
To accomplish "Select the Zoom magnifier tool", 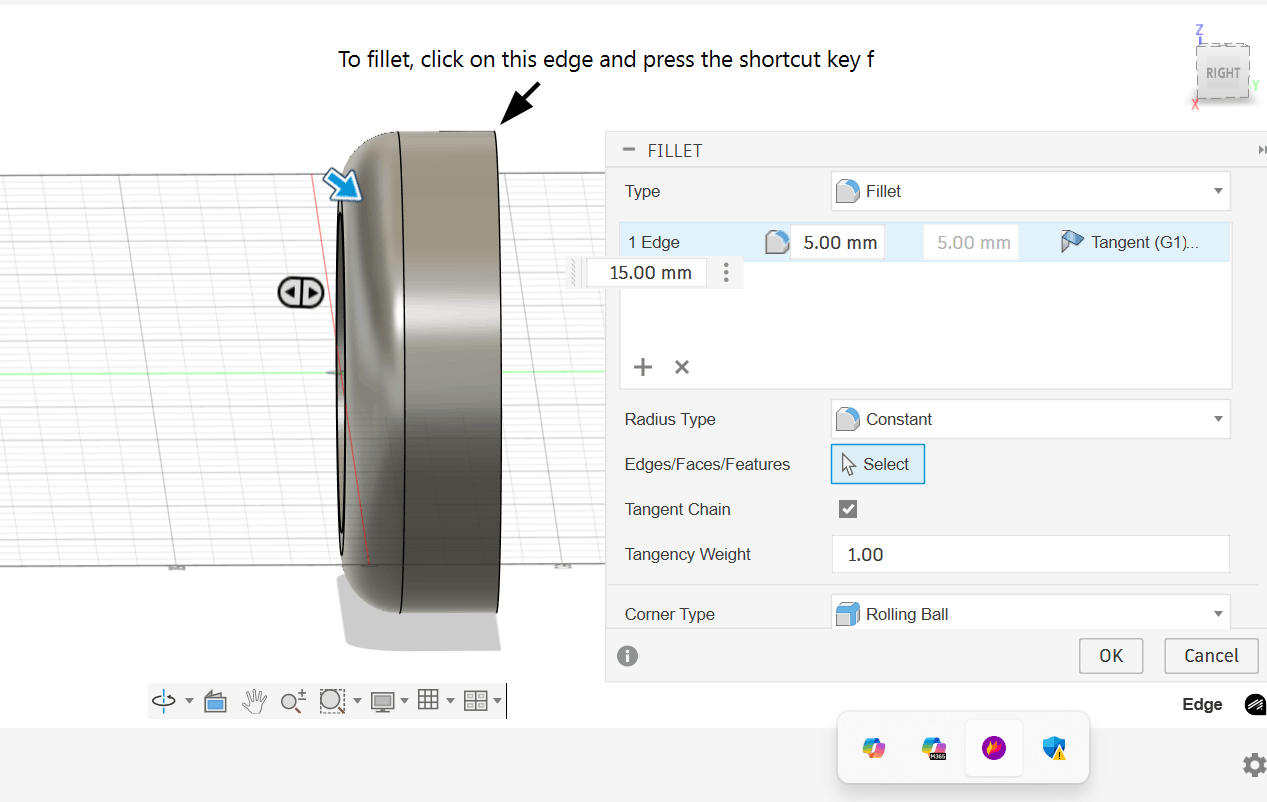I will click(x=293, y=702).
